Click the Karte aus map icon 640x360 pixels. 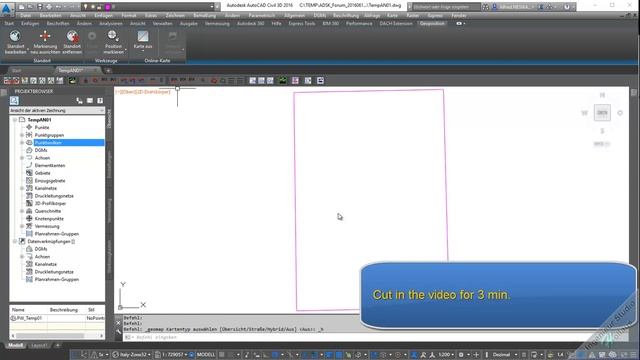pyautogui.click(x=143, y=36)
